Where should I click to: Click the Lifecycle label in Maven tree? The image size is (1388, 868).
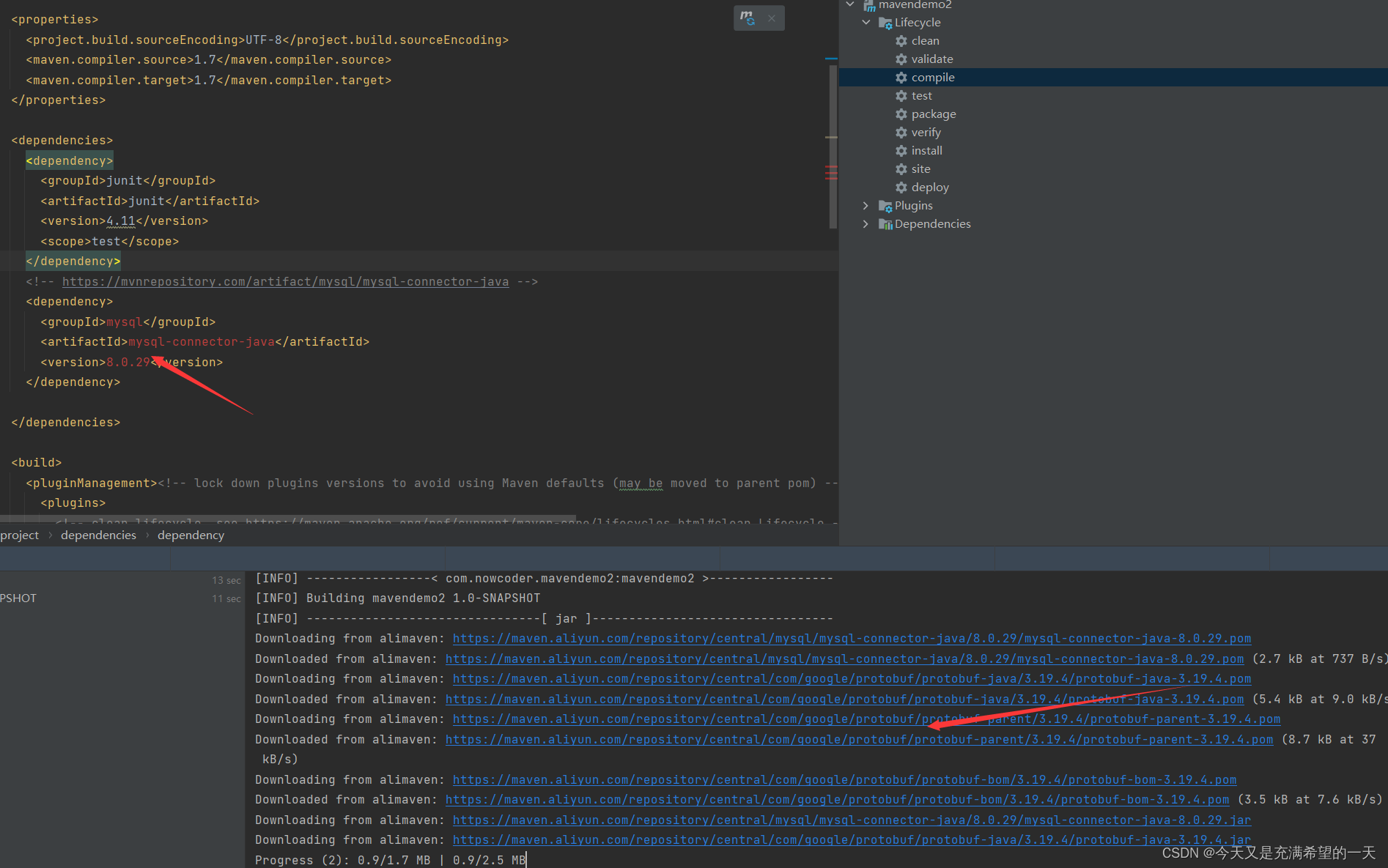point(918,23)
